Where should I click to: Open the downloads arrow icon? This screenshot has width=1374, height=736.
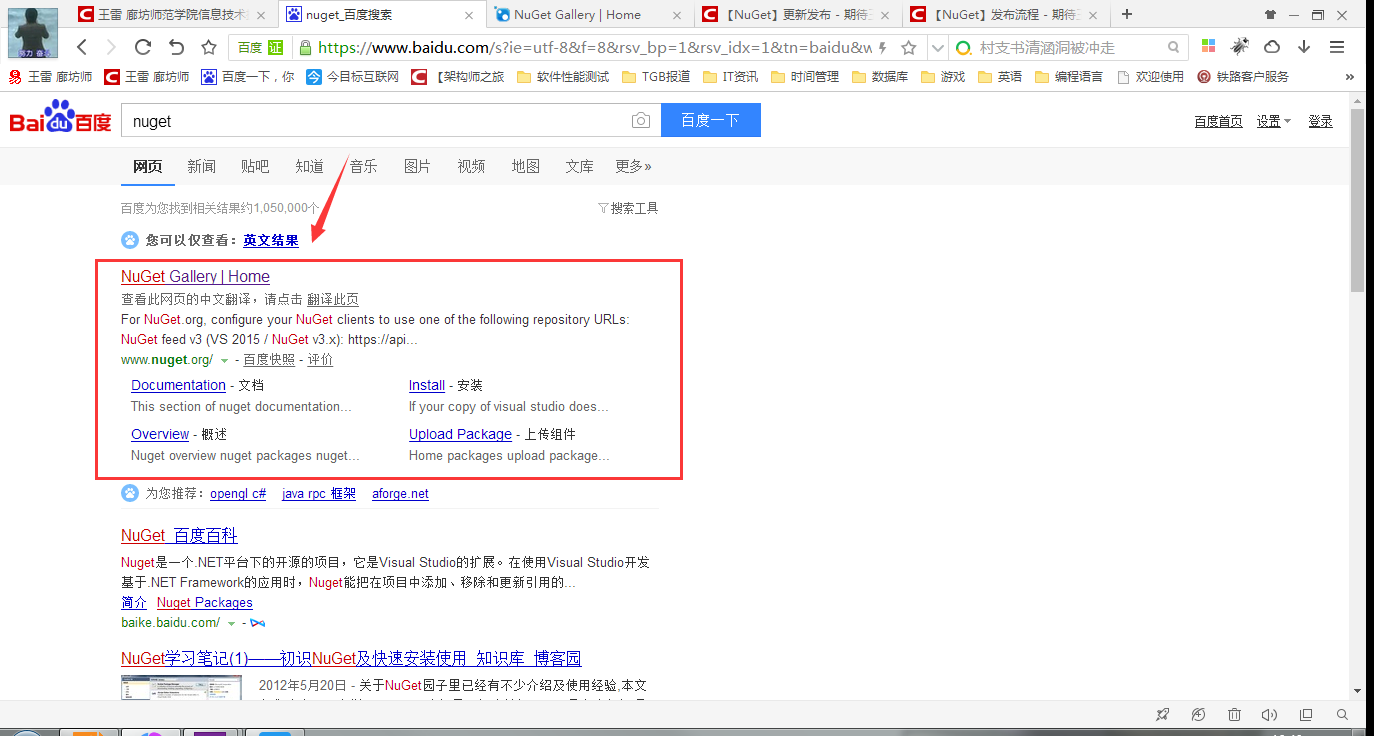click(1304, 47)
